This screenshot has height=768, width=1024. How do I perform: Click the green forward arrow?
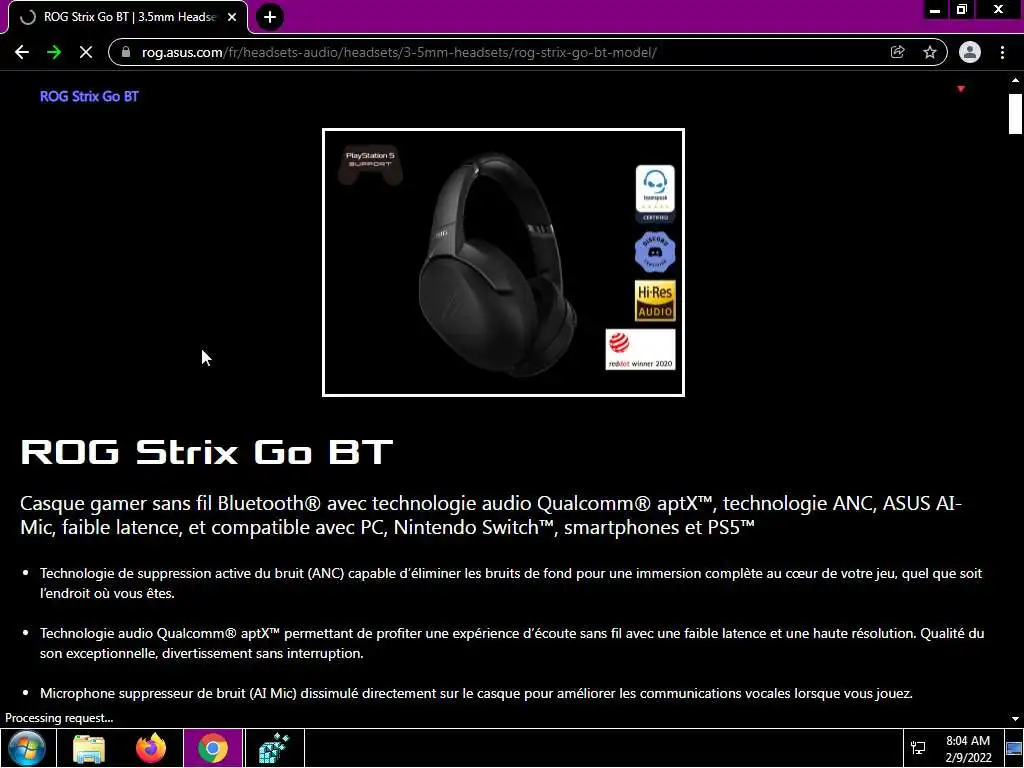coord(54,52)
